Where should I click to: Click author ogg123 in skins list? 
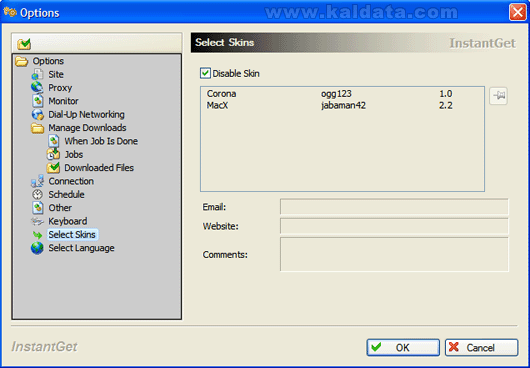pyautogui.click(x=336, y=94)
